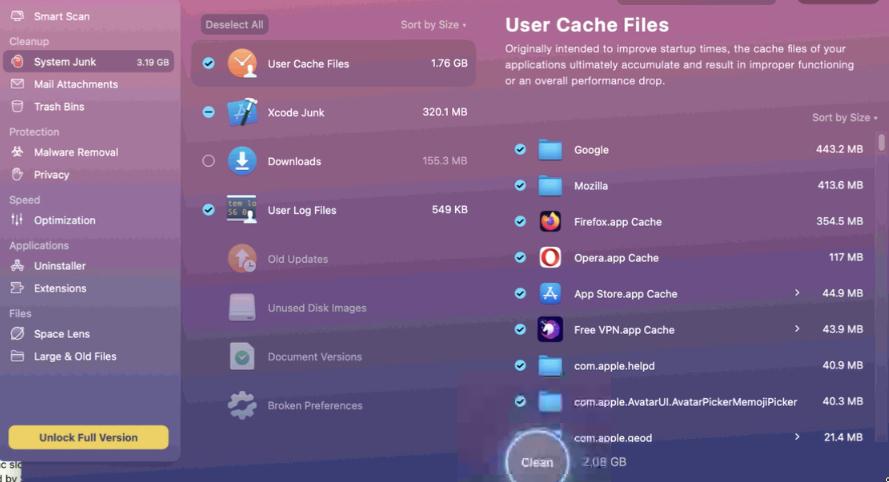Viewport: 889px width, 482px height.
Task: Select the Space Lens icon
Action: coord(18,333)
